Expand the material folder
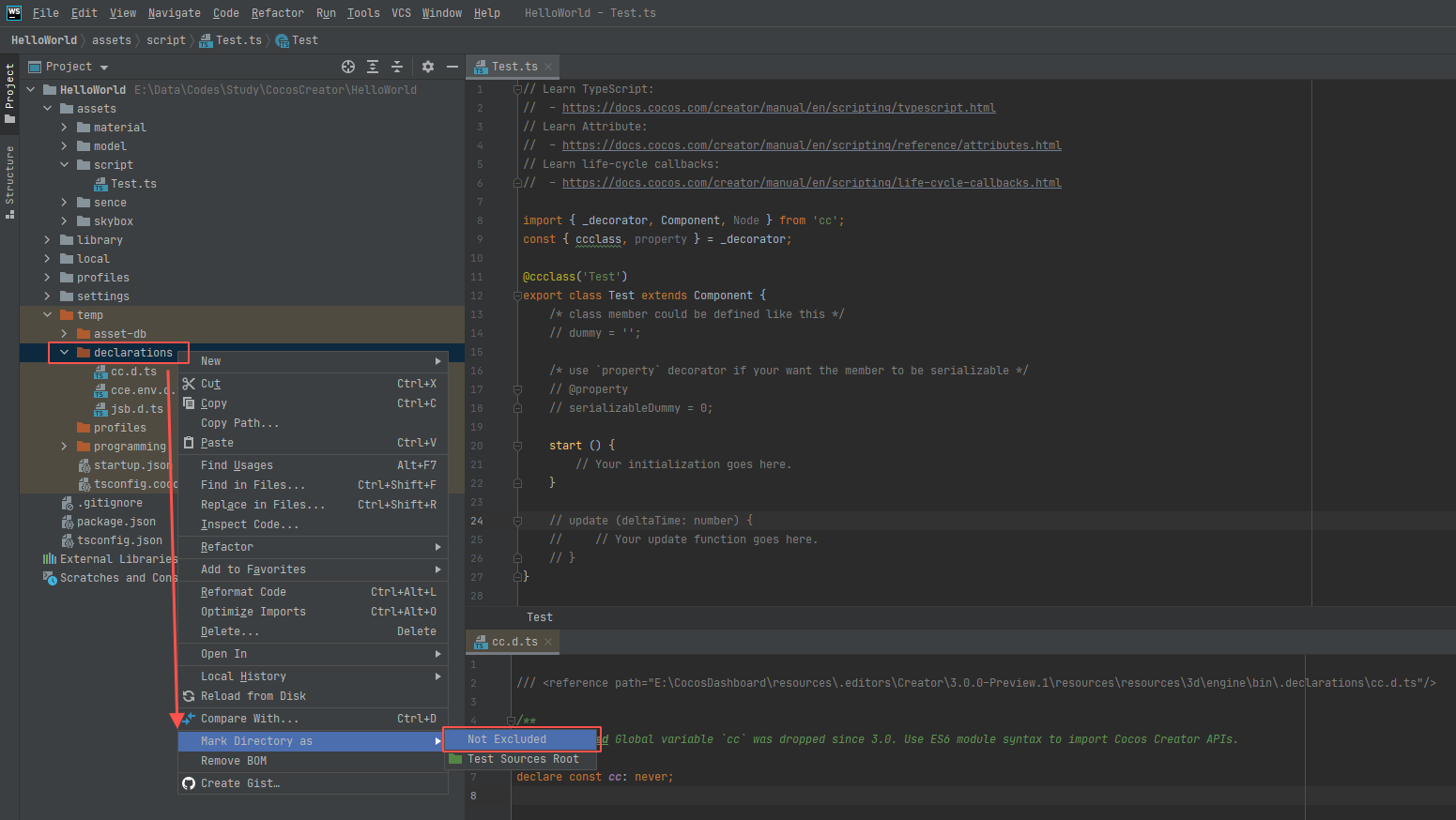This screenshot has width=1456, height=820. (64, 128)
